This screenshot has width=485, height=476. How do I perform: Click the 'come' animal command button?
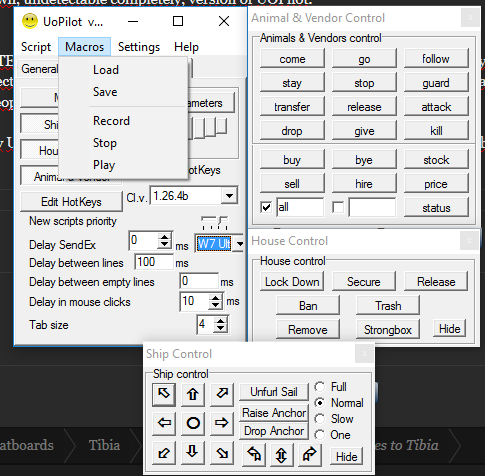292,59
